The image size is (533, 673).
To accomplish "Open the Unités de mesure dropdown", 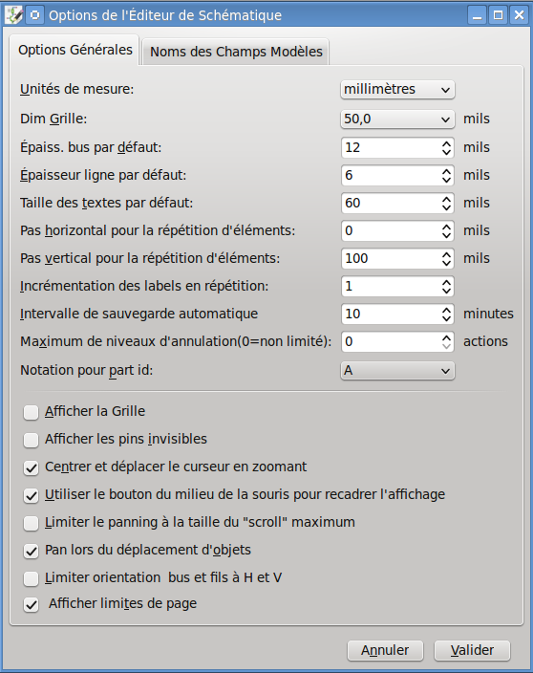I will pos(397,90).
